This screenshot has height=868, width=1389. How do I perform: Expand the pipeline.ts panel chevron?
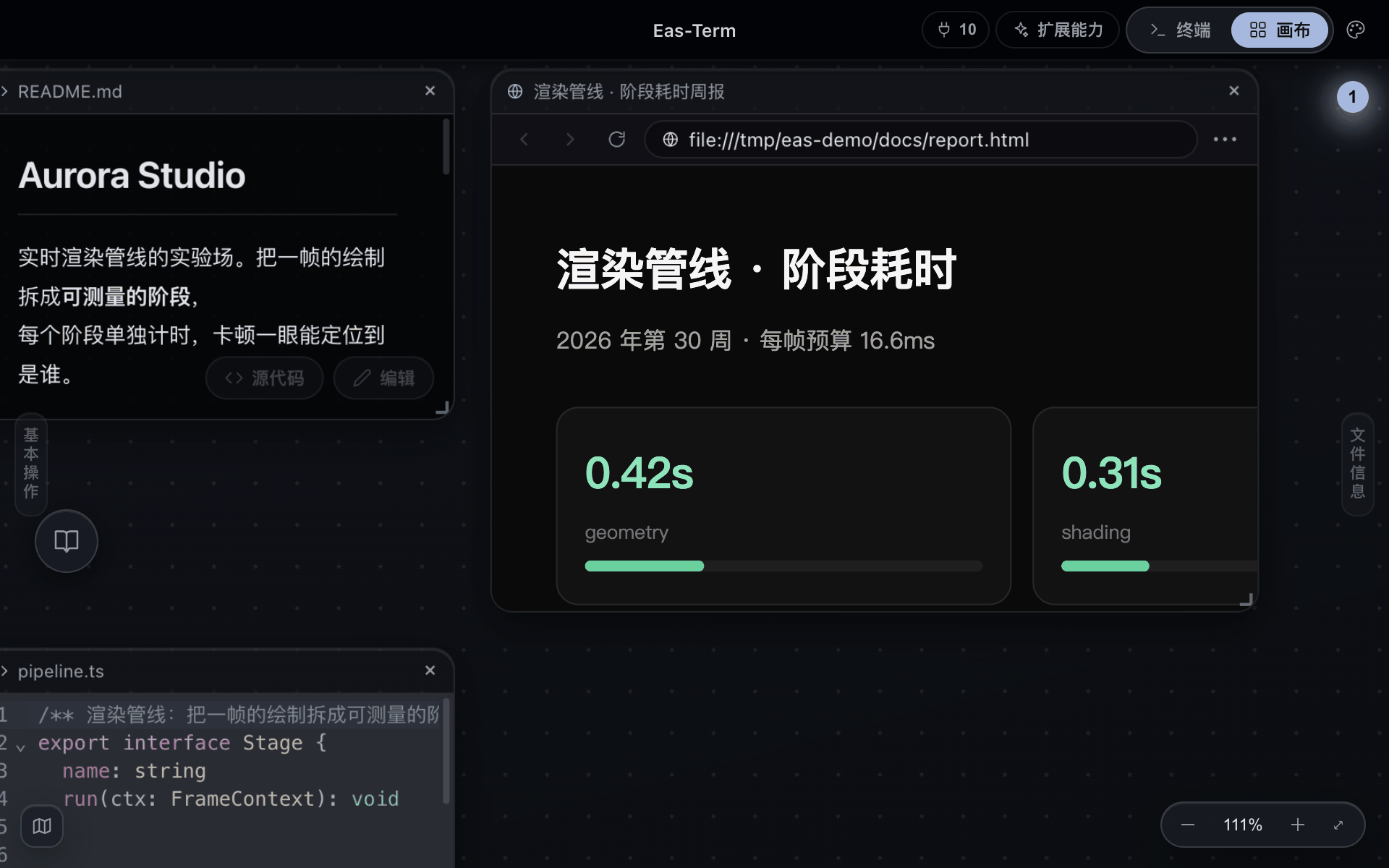(4, 671)
